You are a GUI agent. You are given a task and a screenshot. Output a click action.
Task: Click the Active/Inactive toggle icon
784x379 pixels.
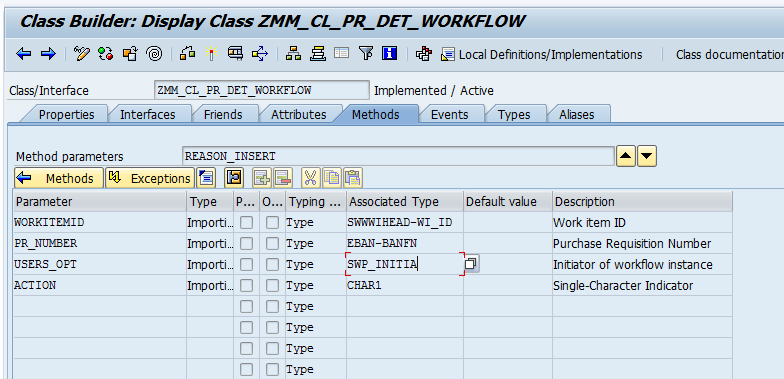coord(106,54)
